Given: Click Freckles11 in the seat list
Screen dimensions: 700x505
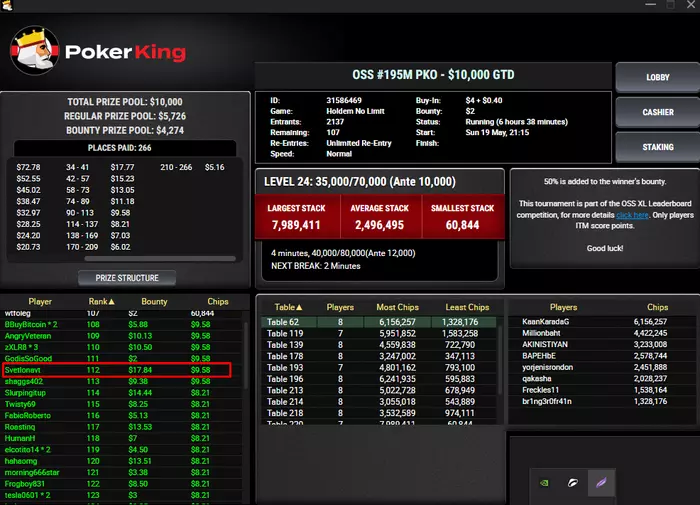Looking at the screenshot, I should coord(602,390).
